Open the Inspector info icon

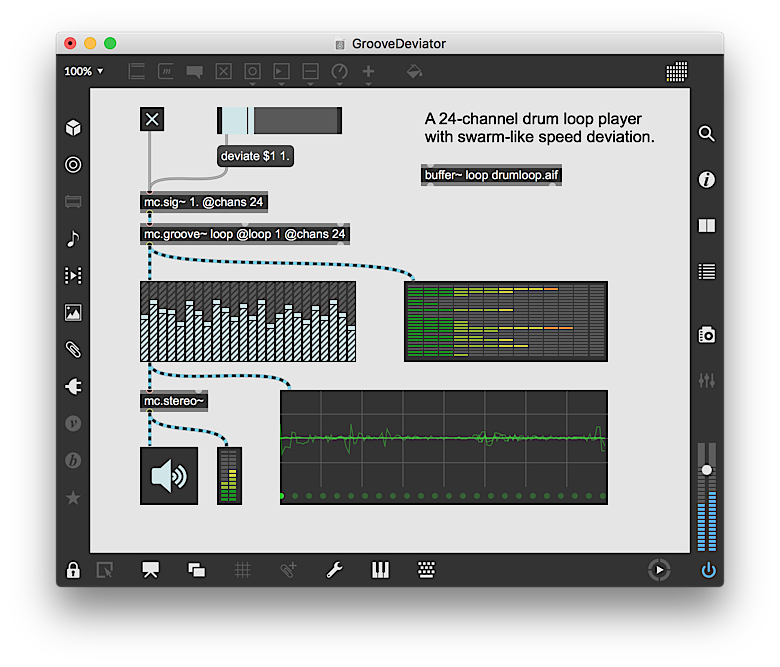click(x=706, y=180)
